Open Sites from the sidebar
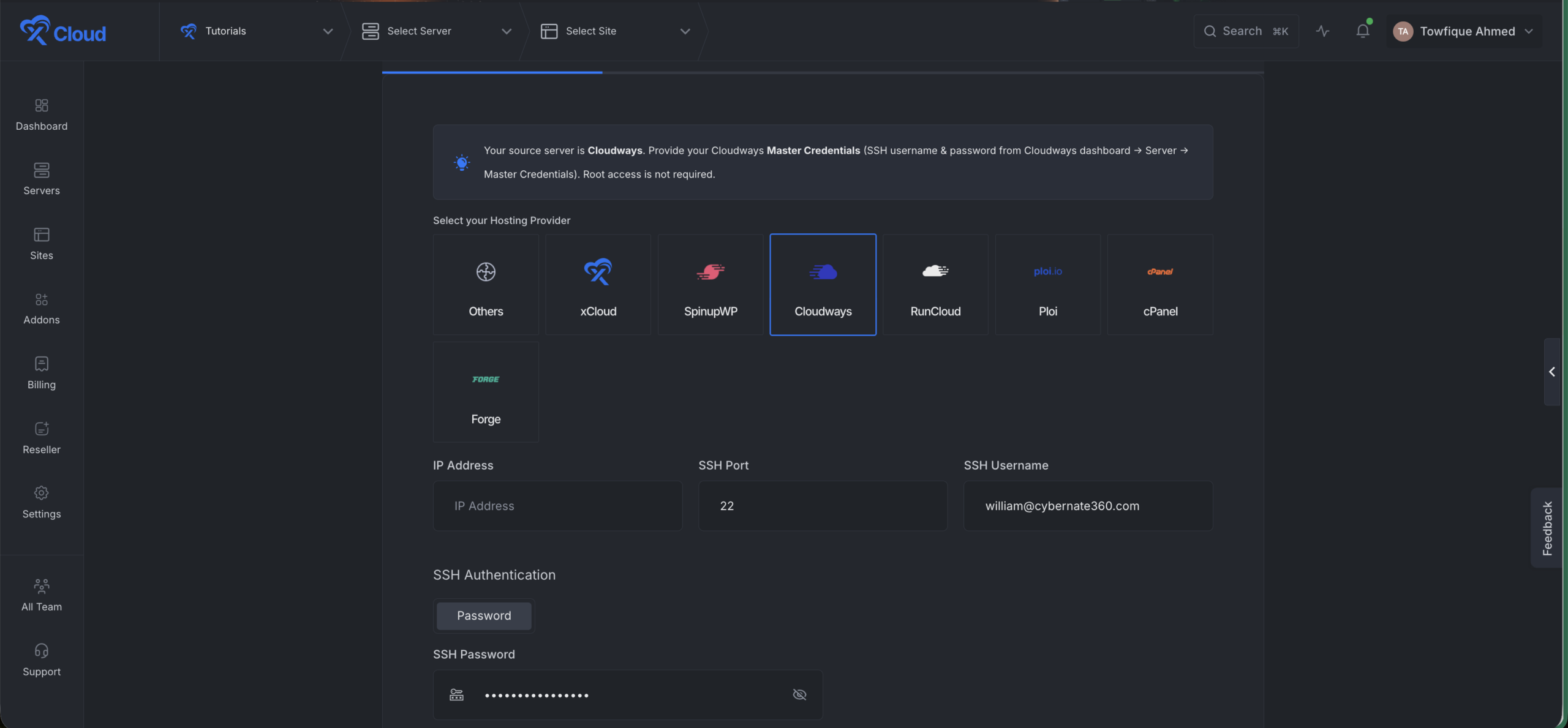The width and height of the screenshot is (1568, 728). [42, 244]
